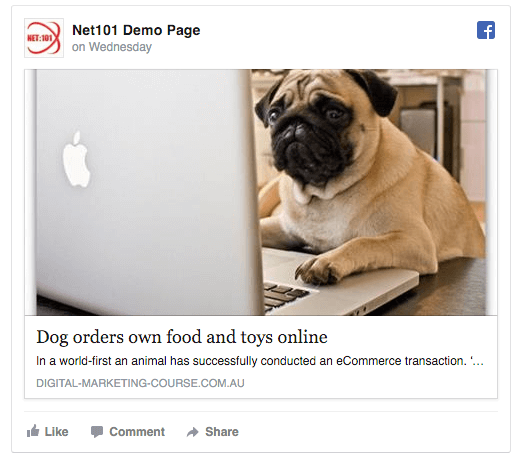Click the kitchen background behind the pug

[445, 127]
